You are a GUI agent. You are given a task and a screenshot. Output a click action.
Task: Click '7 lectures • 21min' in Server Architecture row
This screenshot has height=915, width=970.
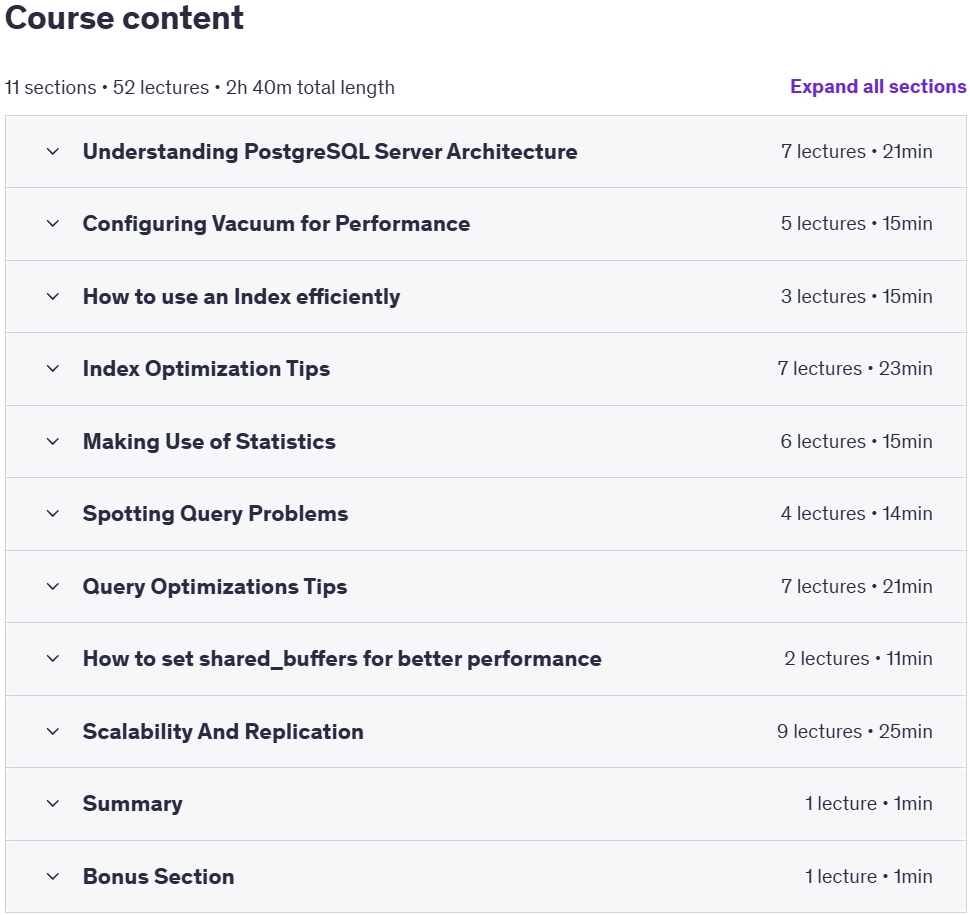click(856, 152)
